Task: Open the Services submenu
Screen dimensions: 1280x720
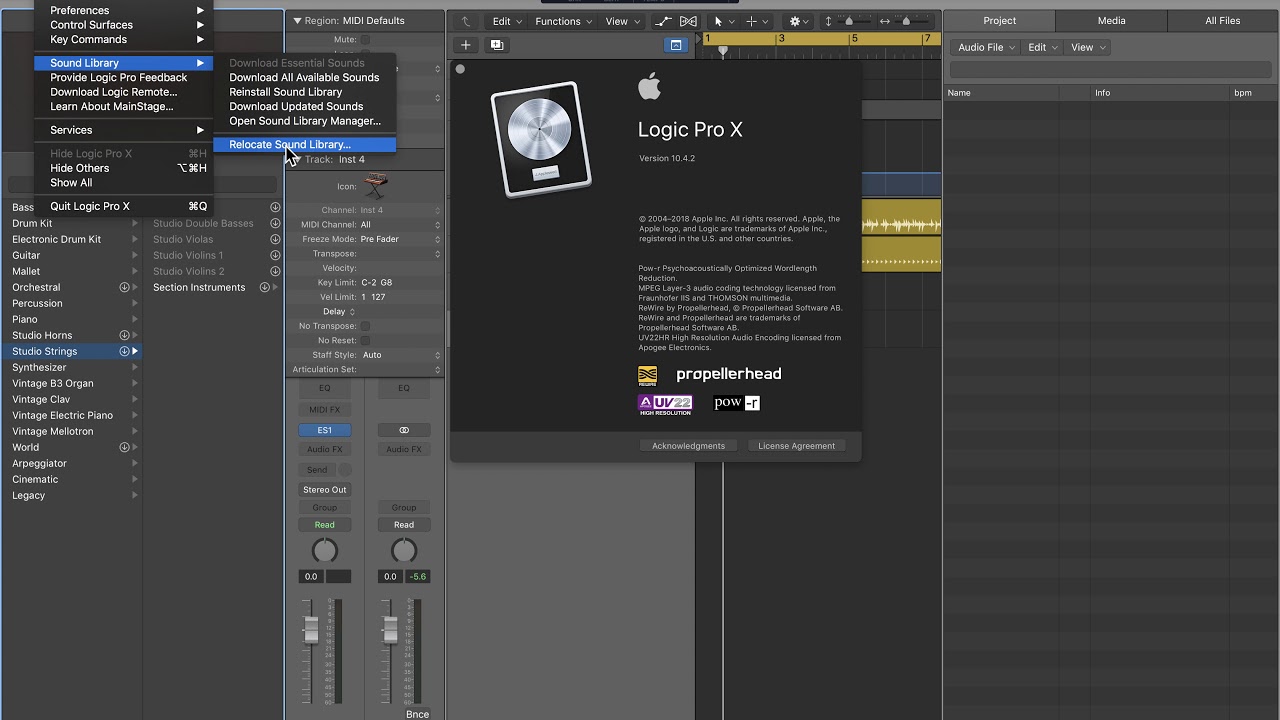Action: pos(123,130)
